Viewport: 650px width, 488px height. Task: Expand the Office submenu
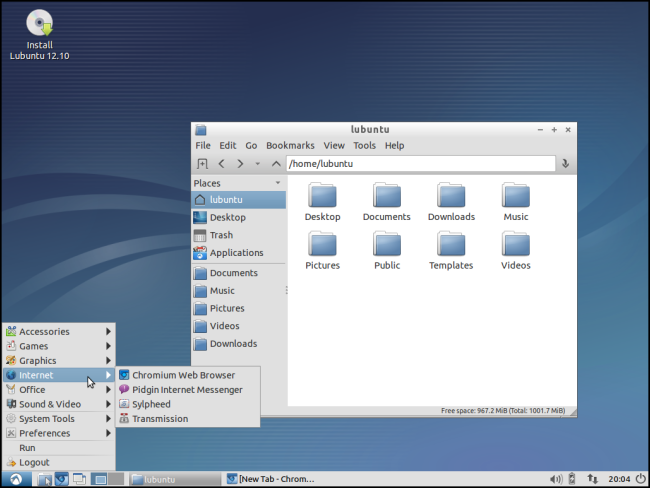click(59, 390)
